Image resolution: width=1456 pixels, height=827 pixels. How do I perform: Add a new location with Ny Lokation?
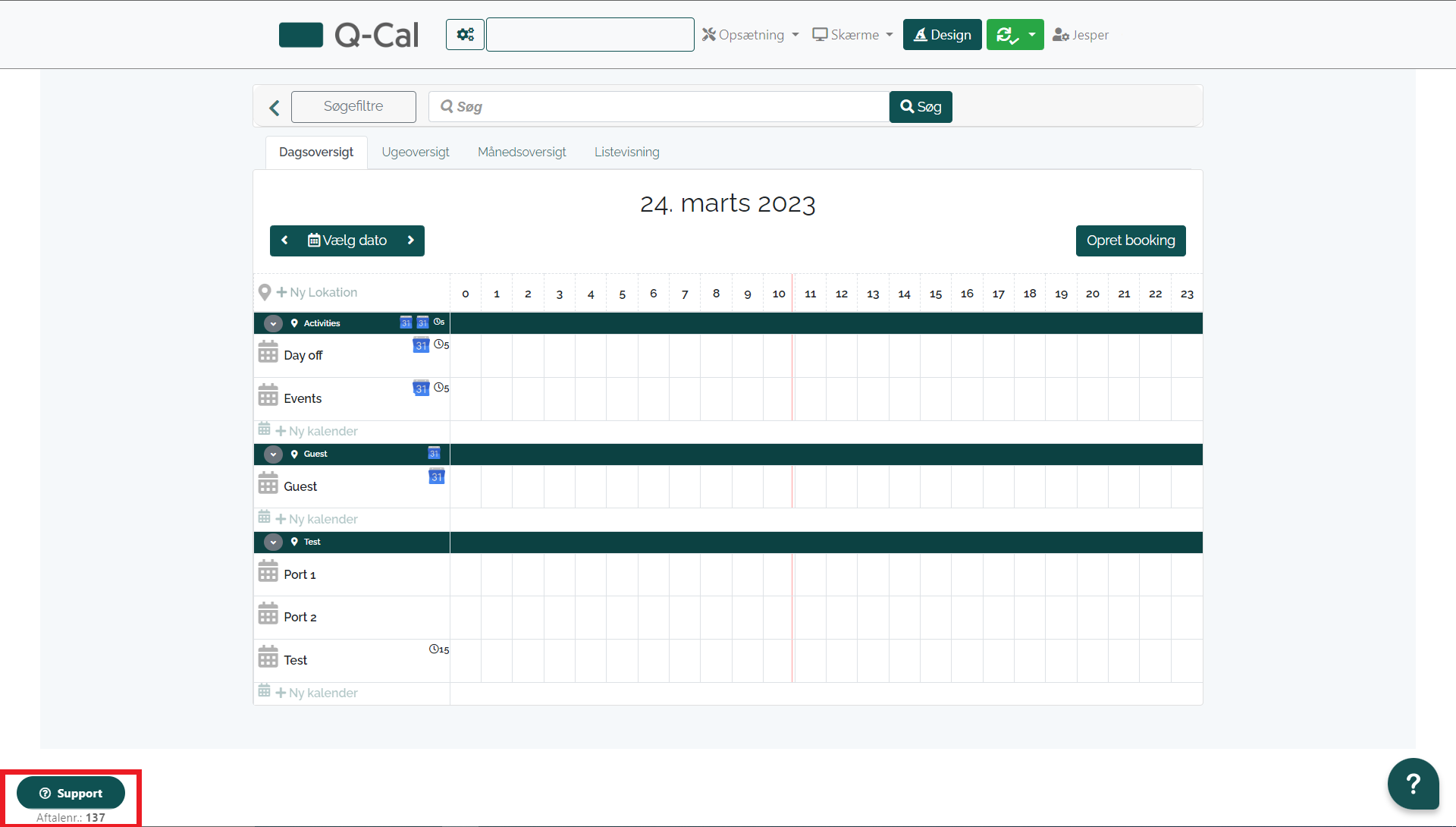tap(317, 292)
